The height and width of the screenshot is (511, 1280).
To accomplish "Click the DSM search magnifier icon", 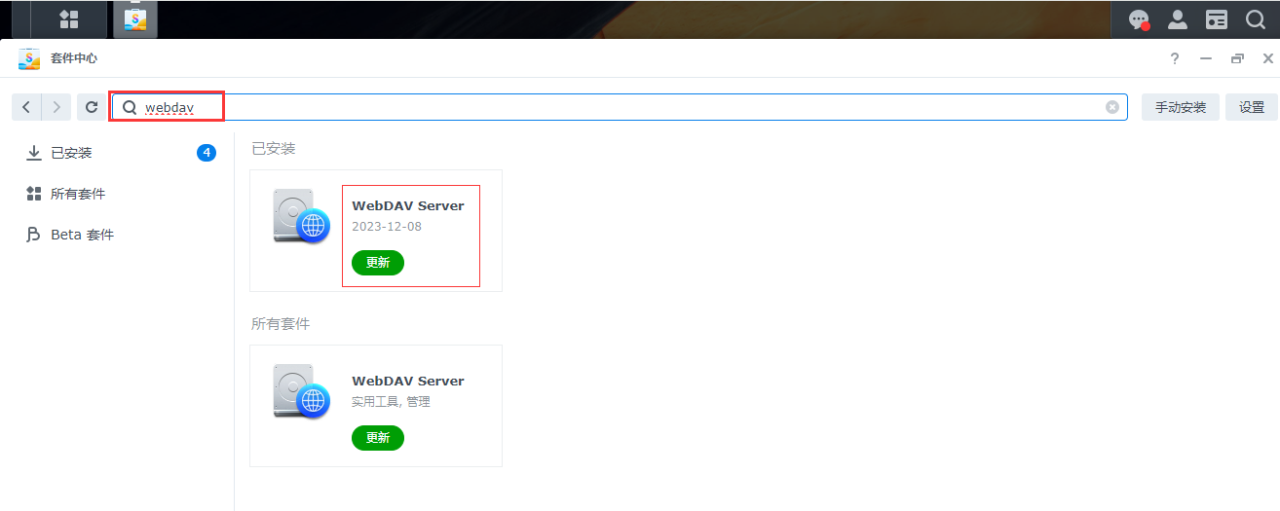I will pos(1255,19).
